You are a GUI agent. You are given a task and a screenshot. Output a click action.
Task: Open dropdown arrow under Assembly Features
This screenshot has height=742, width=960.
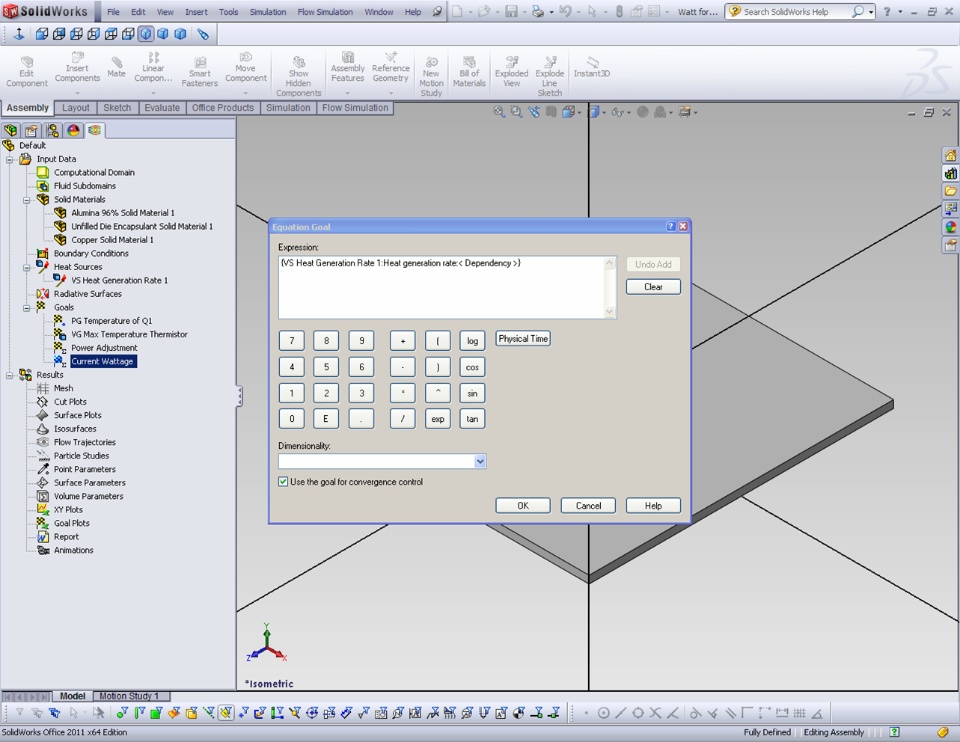pyautogui.click(x=348, y=93)
